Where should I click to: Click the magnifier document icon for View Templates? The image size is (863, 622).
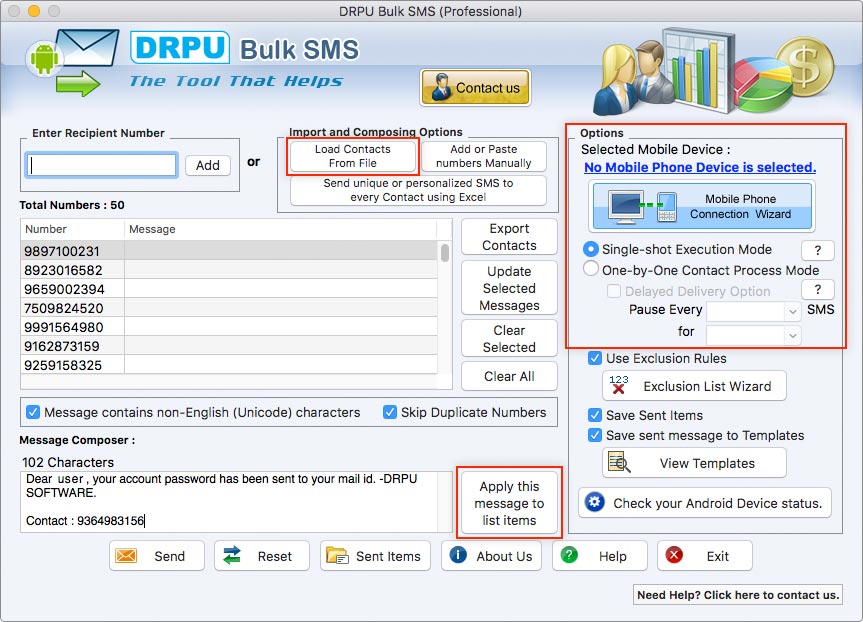point(619,463)
